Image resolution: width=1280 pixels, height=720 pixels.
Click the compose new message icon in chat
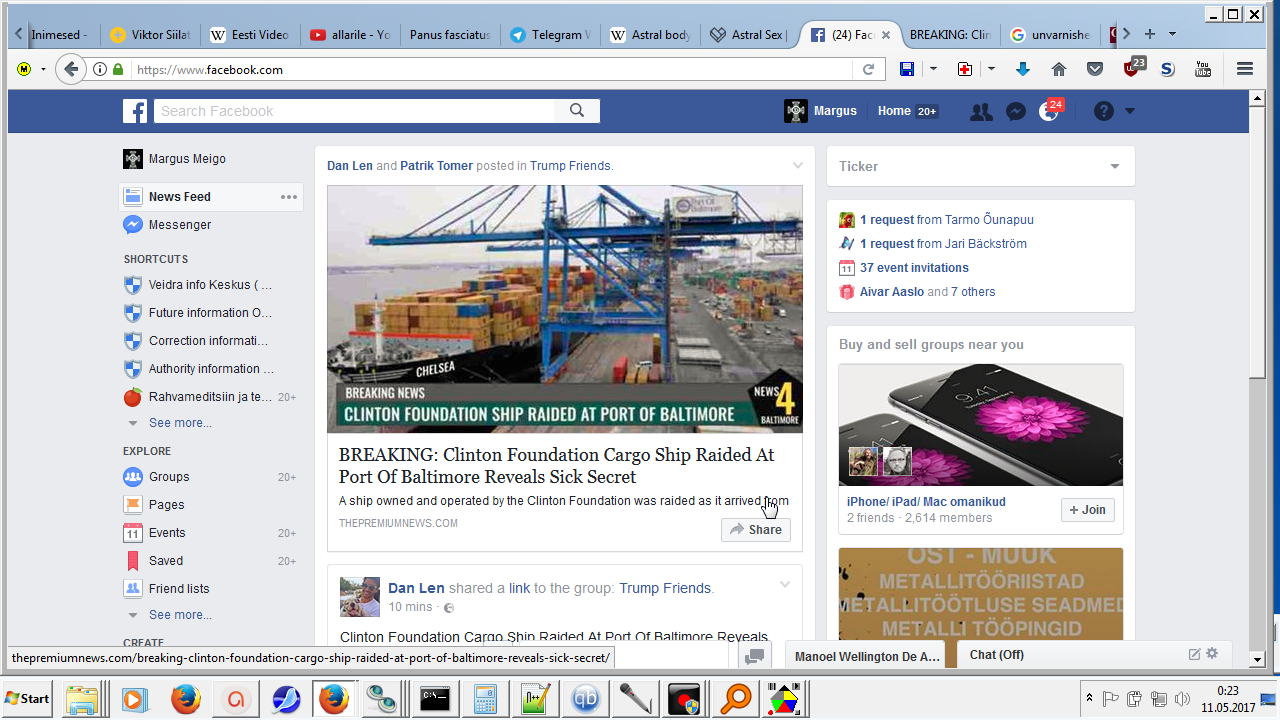click(x=1194, y=654)
